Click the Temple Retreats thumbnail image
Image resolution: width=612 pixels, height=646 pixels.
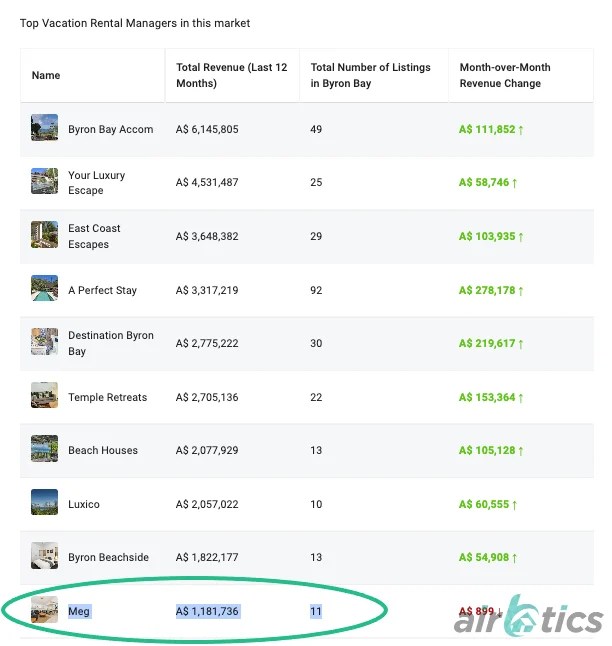coord(45,395)
